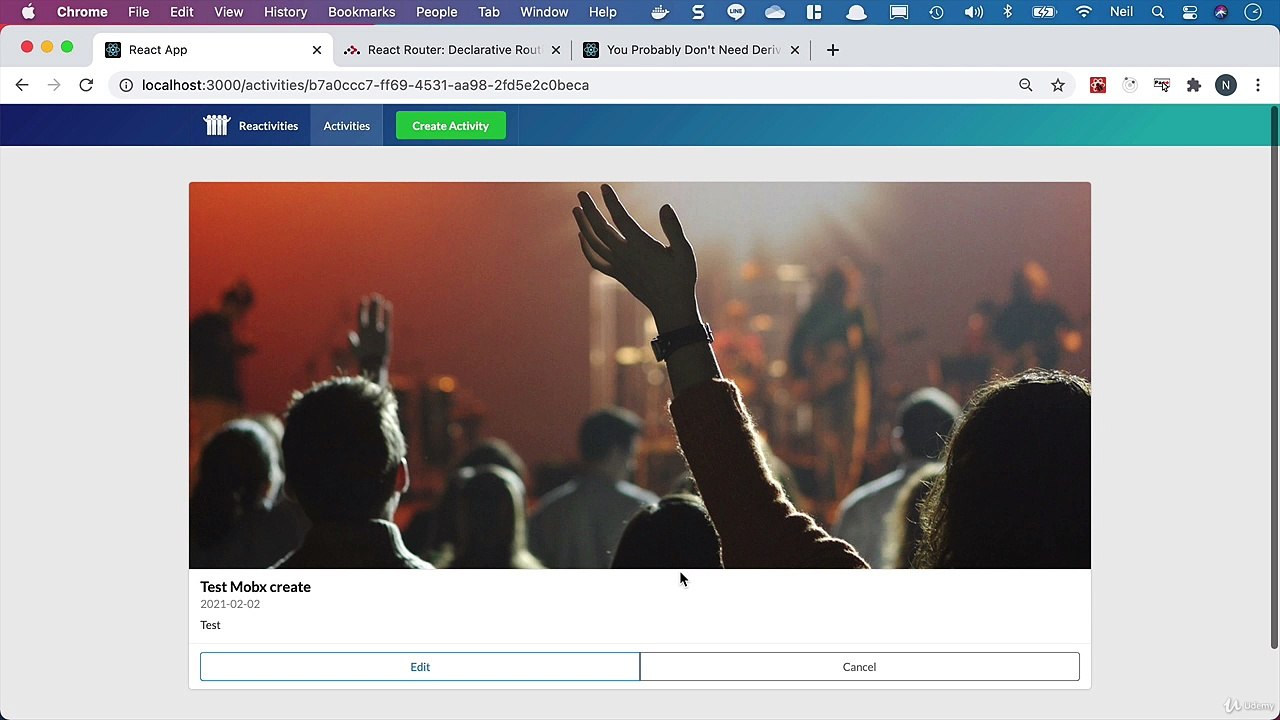Open the Page cursor extension icon
The height and width of the screenshot is (720, 1280).
tap(1162, 85)
